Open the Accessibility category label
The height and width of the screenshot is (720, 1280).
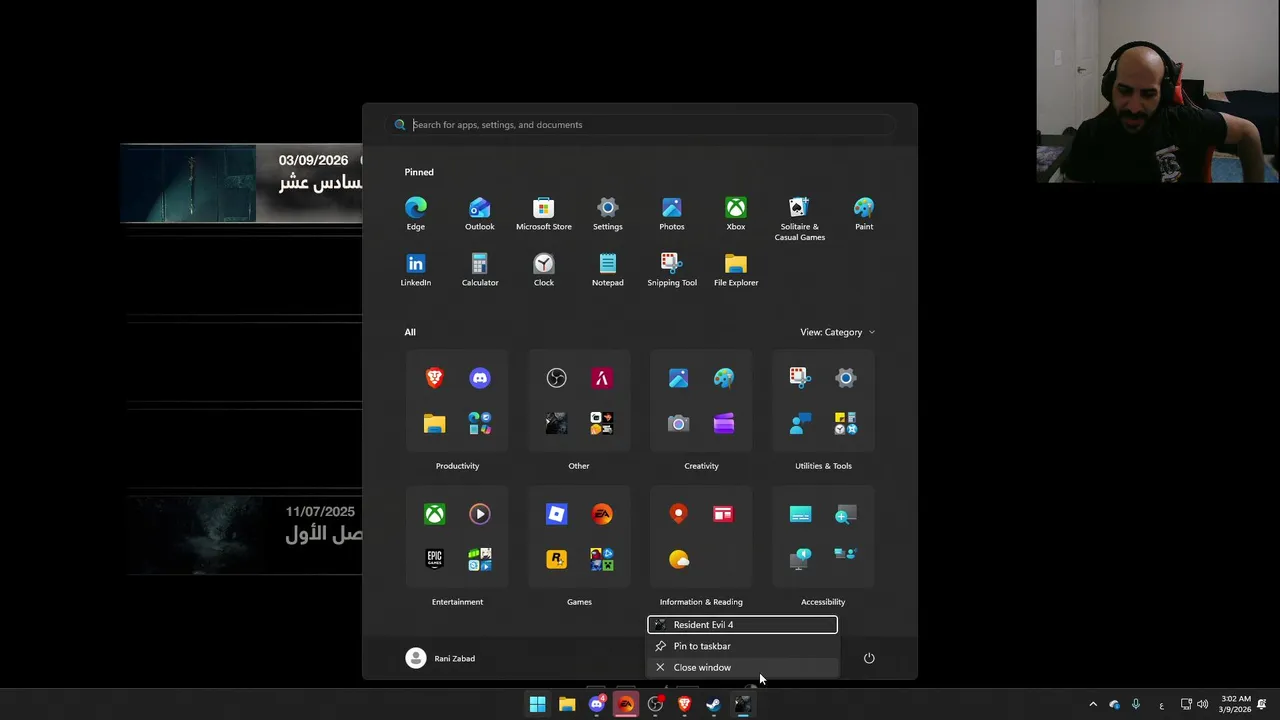click(823, 602)
